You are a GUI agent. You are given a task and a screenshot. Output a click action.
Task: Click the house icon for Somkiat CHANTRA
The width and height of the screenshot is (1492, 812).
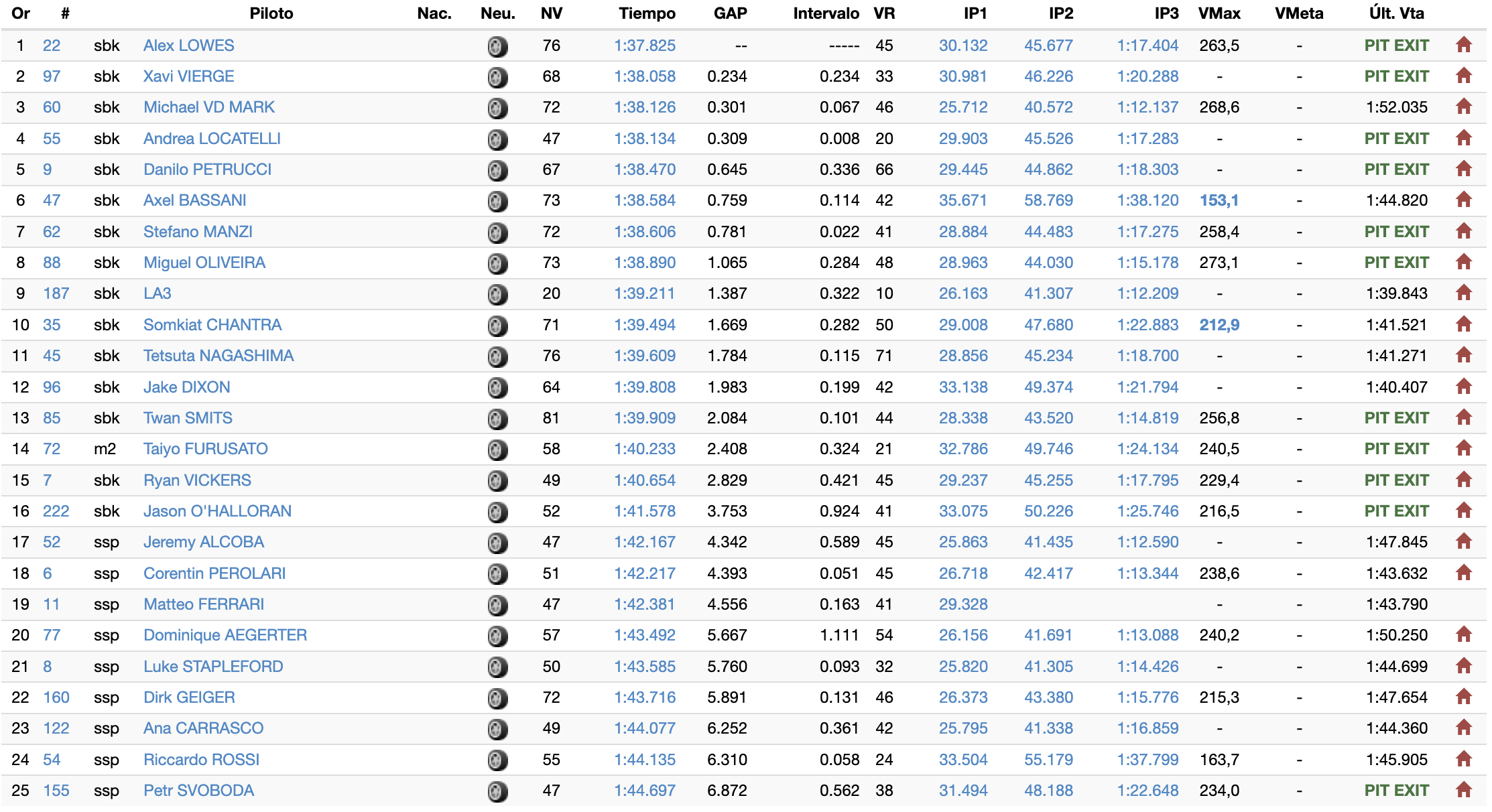pyautogui.click(x=1463, y=325)
